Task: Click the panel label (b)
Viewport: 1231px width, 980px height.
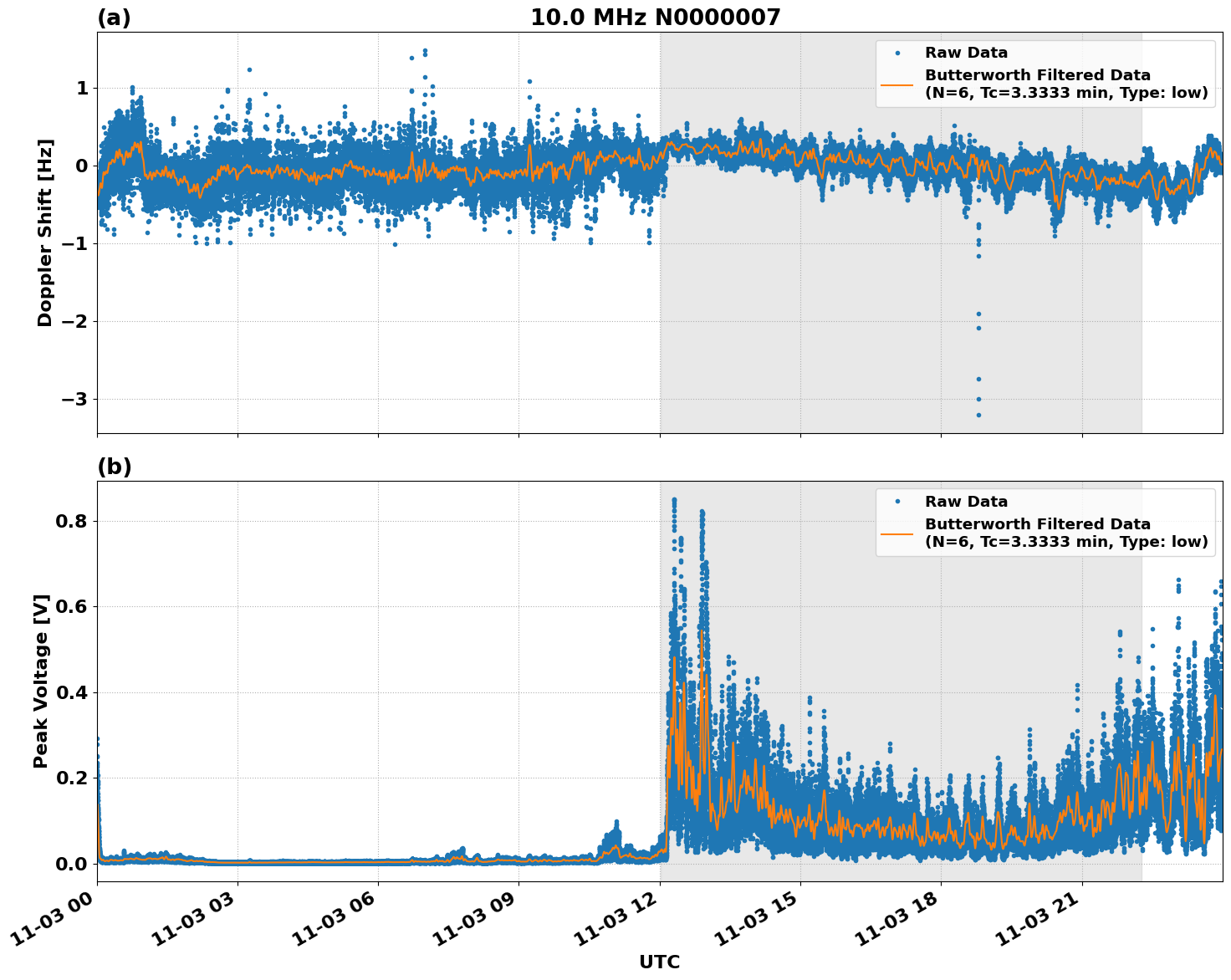Action: (x=113, y=466)
